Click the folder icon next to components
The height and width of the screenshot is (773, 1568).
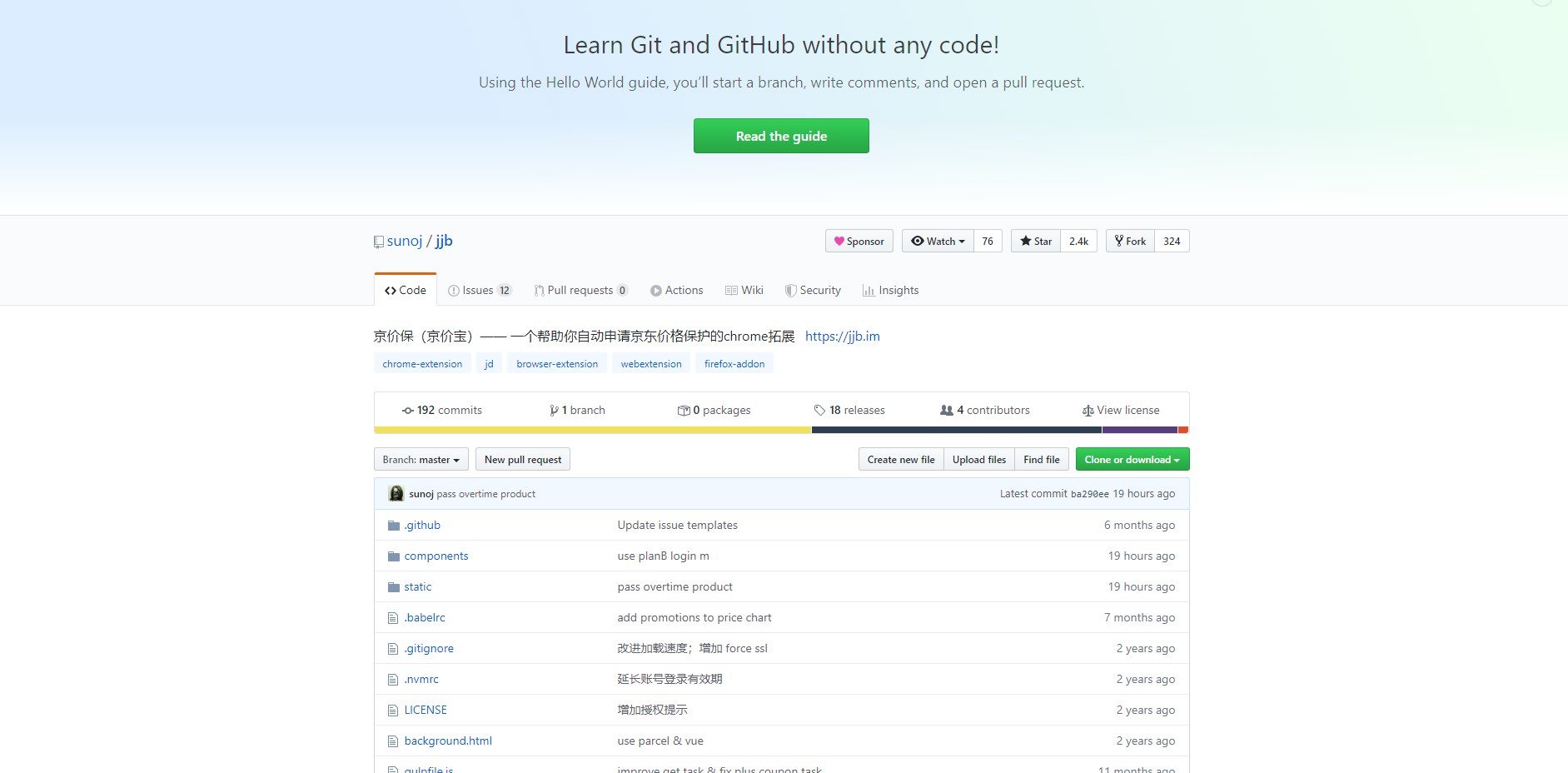[394, 556]
